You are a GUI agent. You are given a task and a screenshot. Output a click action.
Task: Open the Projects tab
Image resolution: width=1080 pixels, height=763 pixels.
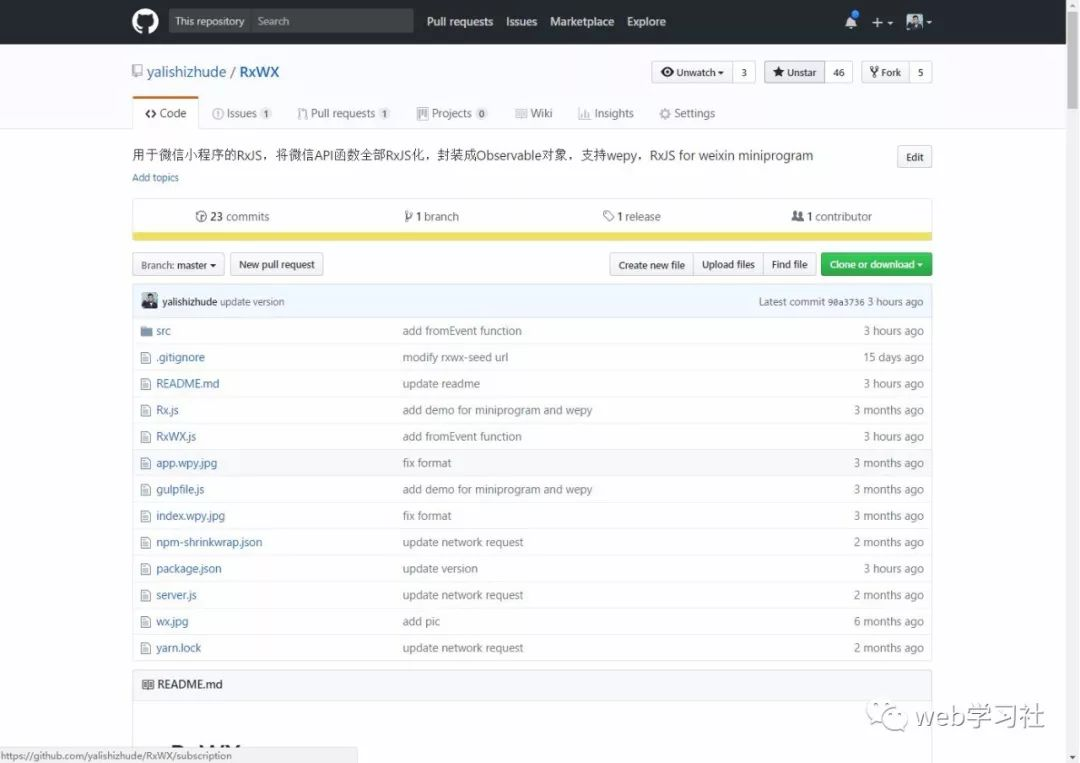[452, 114]
